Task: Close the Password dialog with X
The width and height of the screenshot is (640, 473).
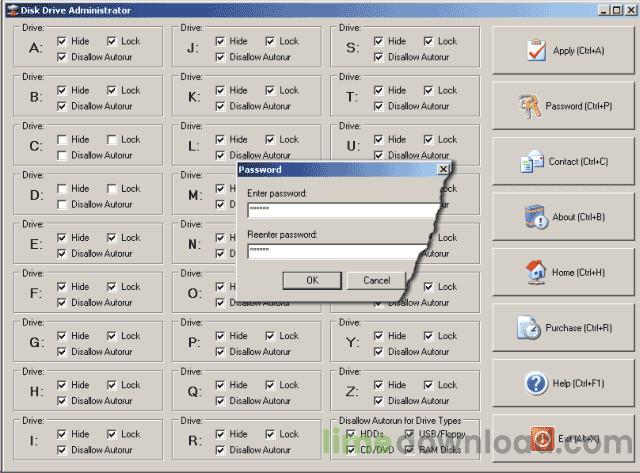Action: click(443, 170)
